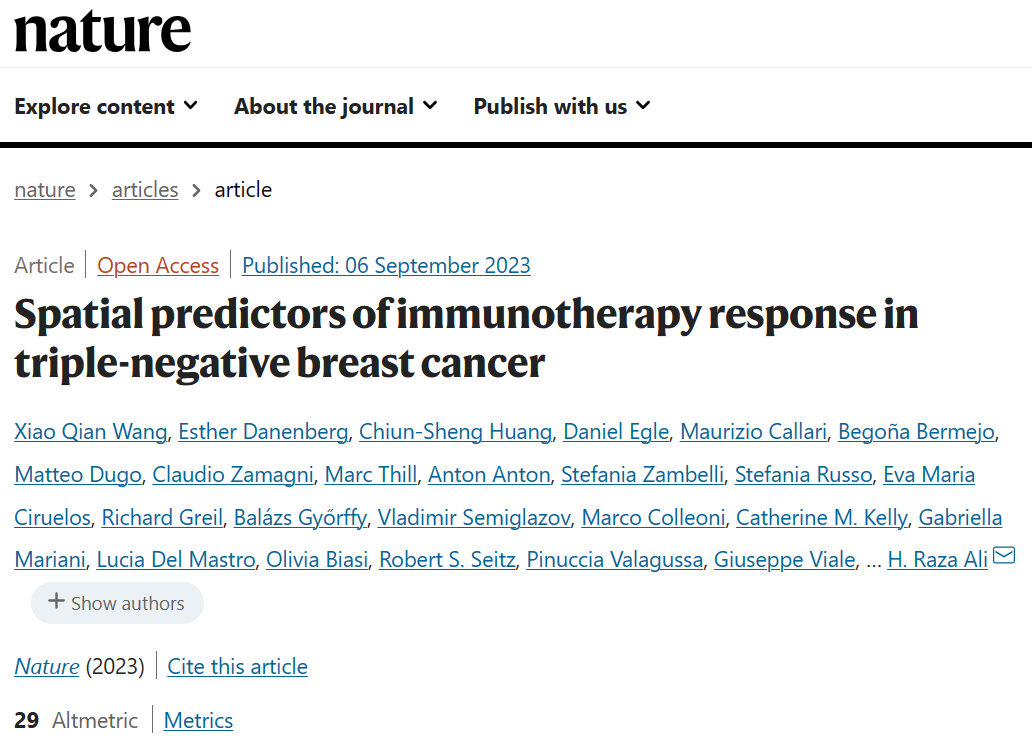Expand the Publish with us menu
This screenshot has height=738, width=1032.
click(x=561, y=106)
